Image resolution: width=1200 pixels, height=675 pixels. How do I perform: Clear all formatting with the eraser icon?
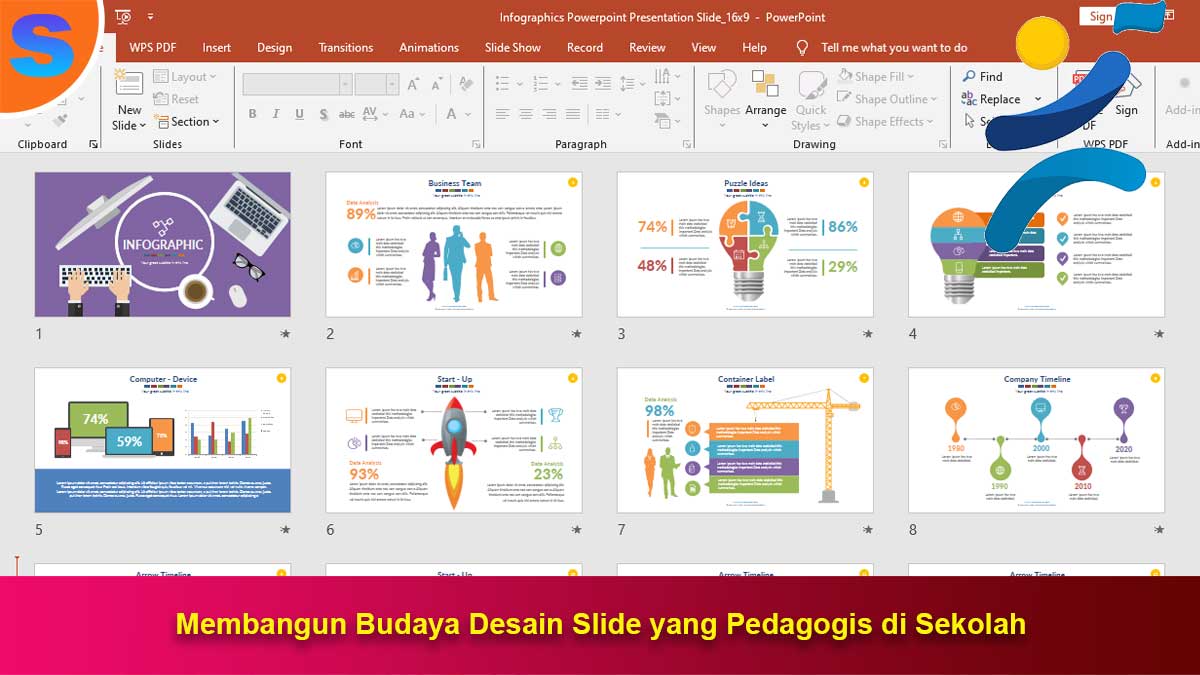[465, 85]
